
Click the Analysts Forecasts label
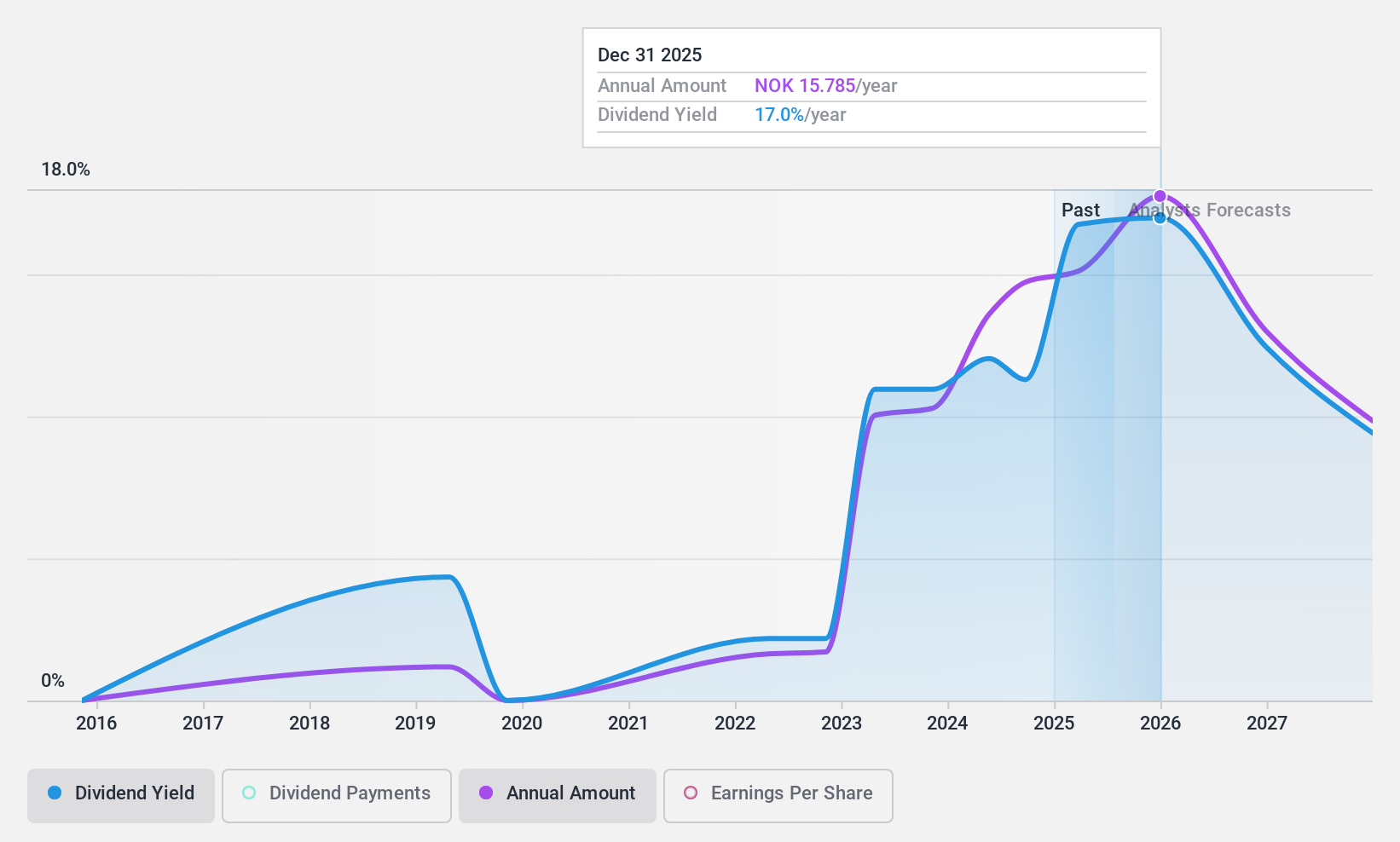click(1210, 210)
